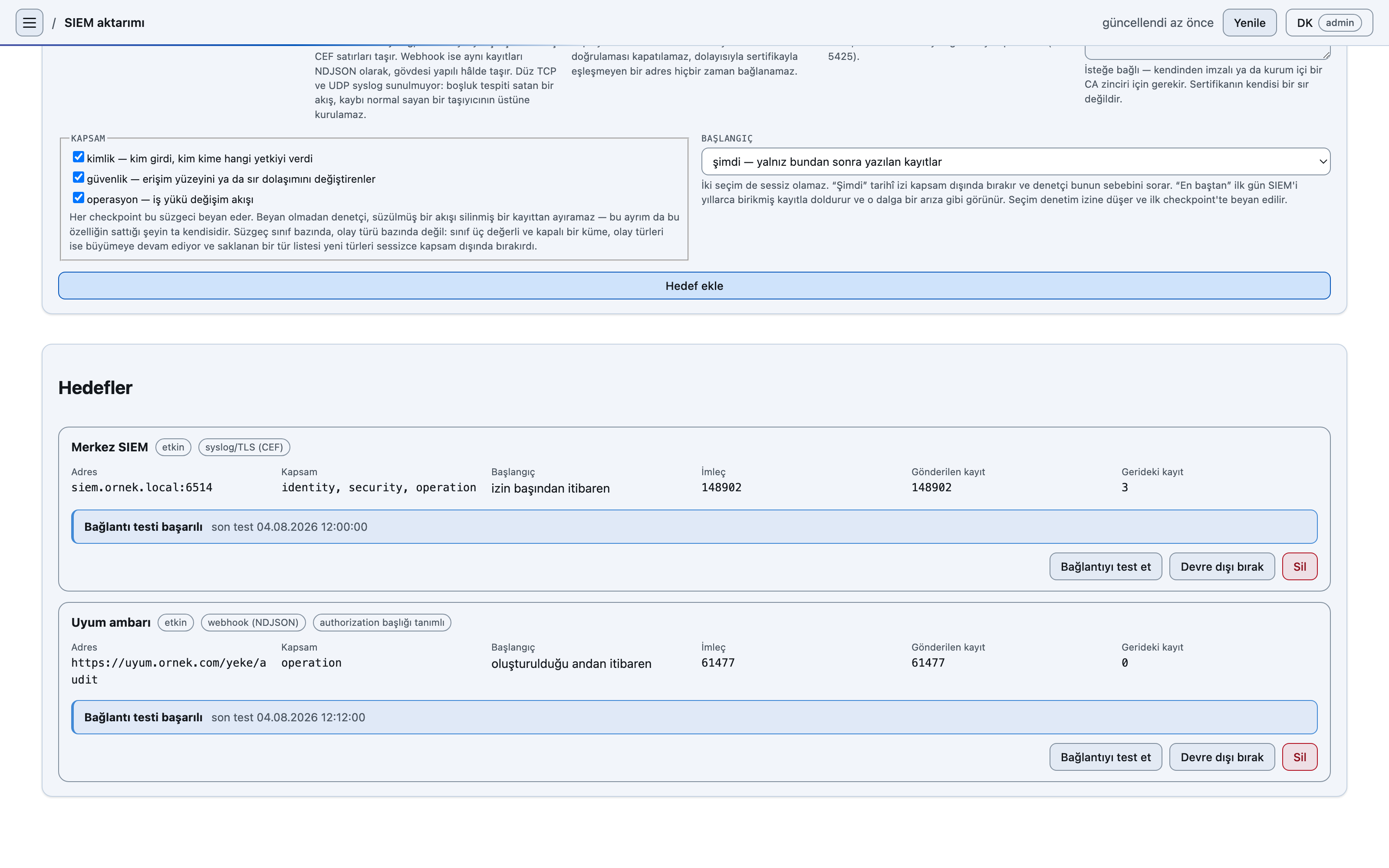Delete the Merkez SIEM target
Viewport: 1389px width, 868px height.
[1300, 567]
